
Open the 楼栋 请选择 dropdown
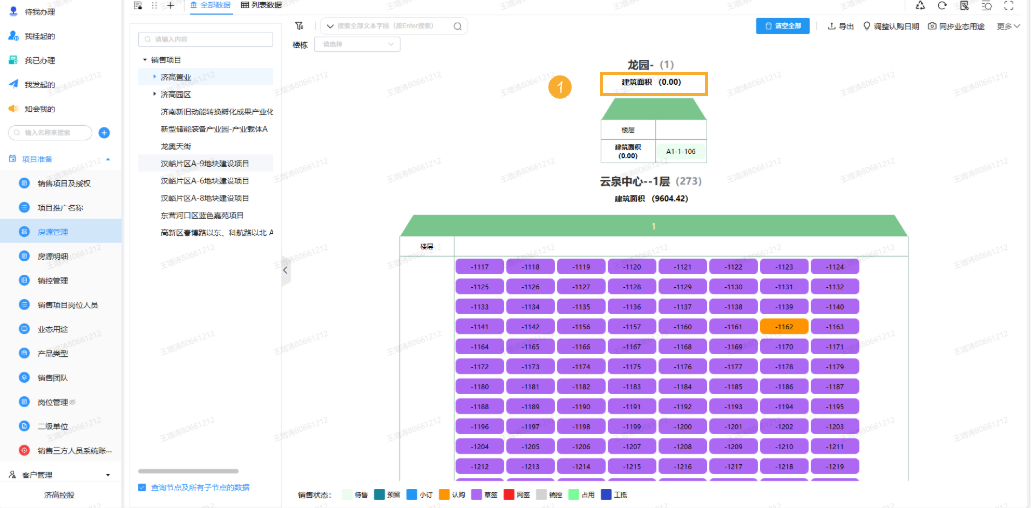tap(357, 44)
